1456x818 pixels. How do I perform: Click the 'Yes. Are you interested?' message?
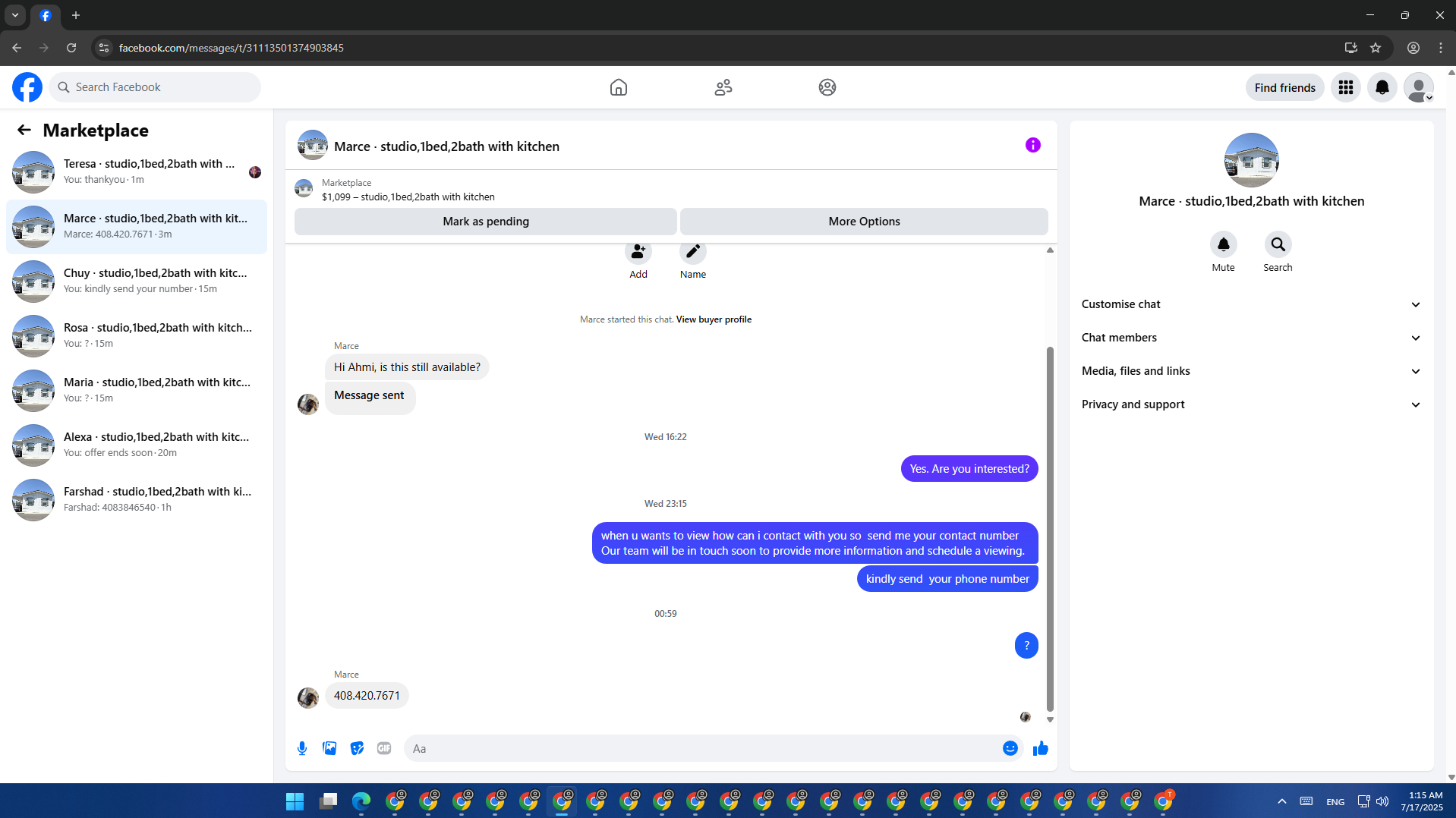tap(969, 469)
